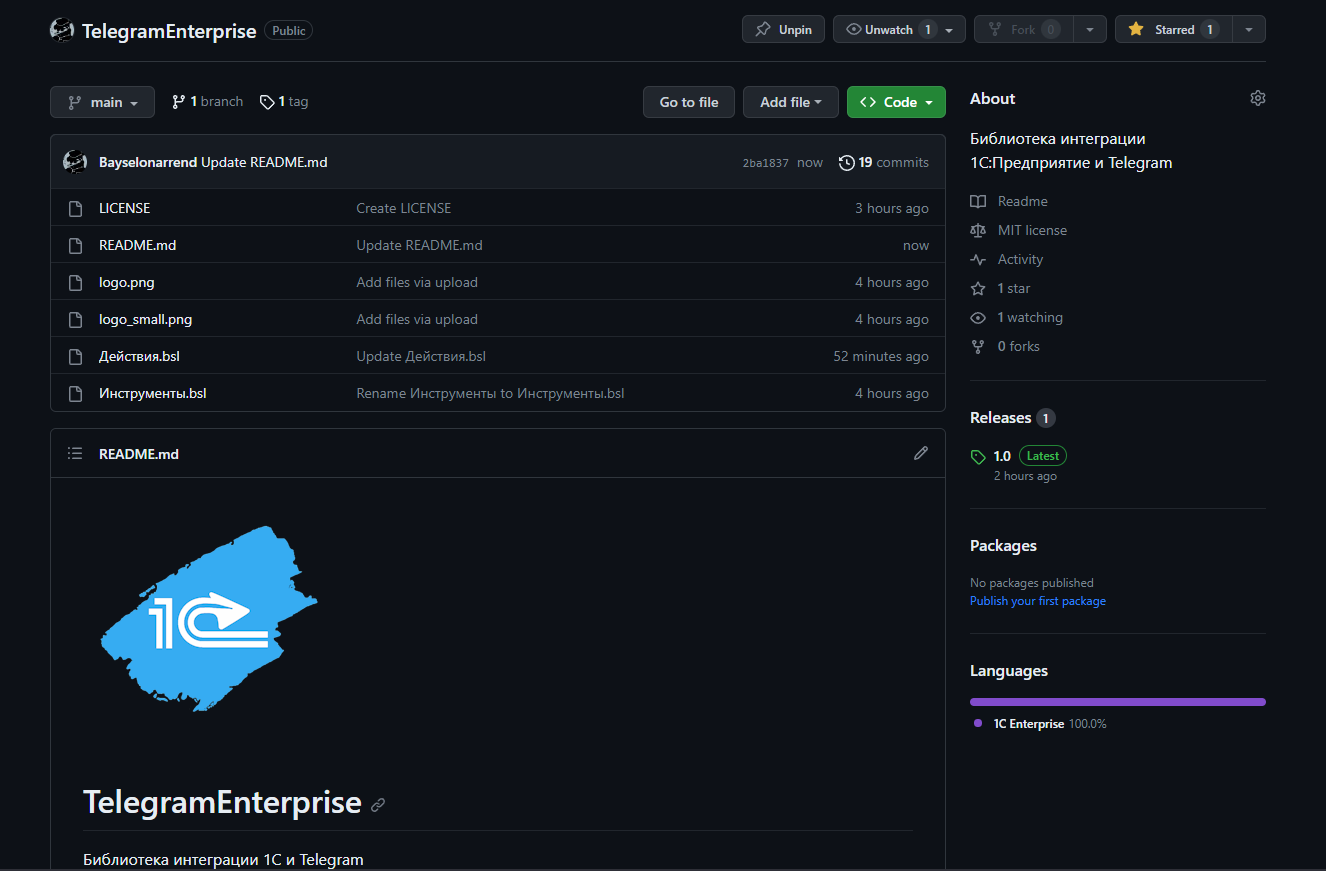The image size is (1326, 871).
Task: Open the Fork options dropdown arrow
Action: (1090, 29)
